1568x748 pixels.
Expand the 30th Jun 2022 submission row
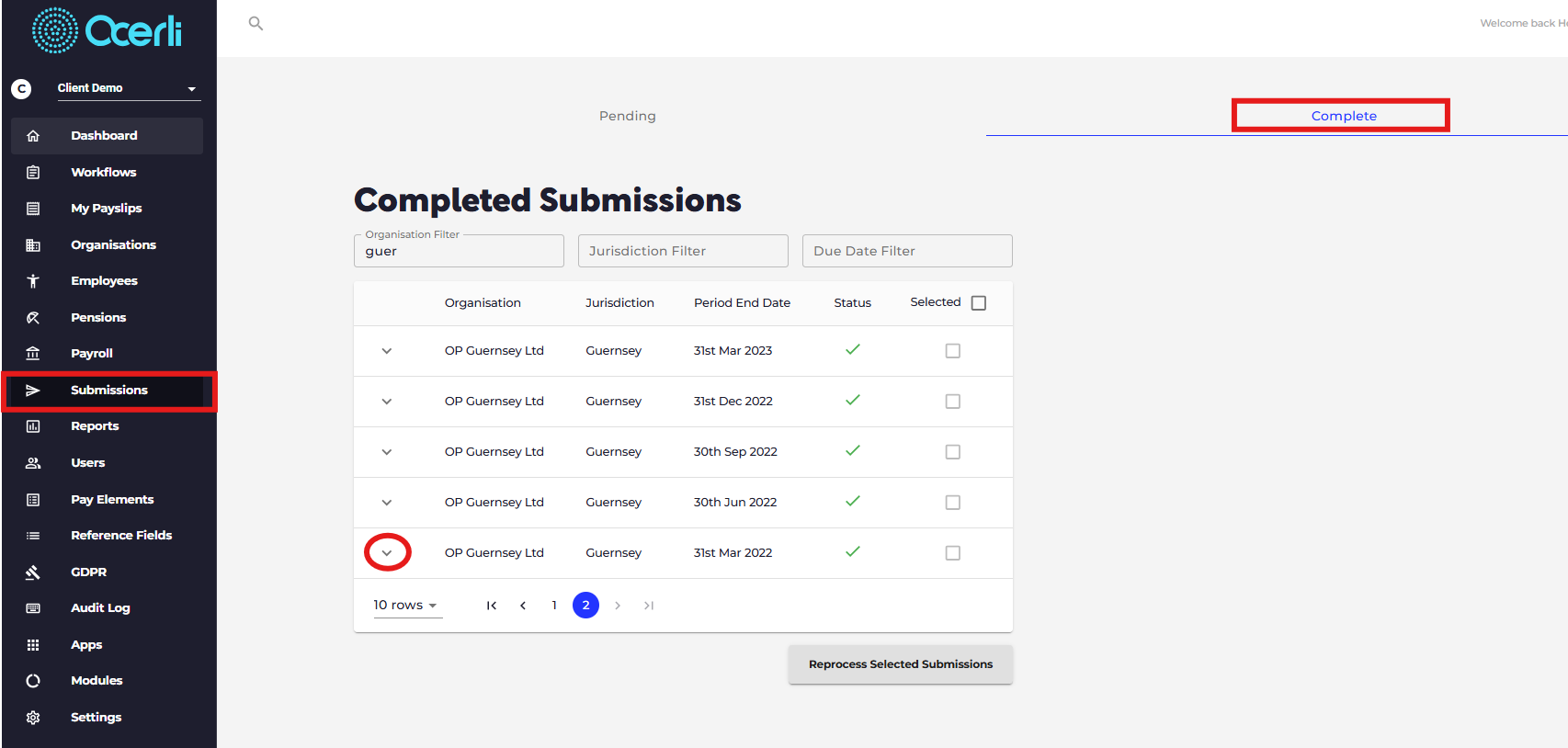387,503
